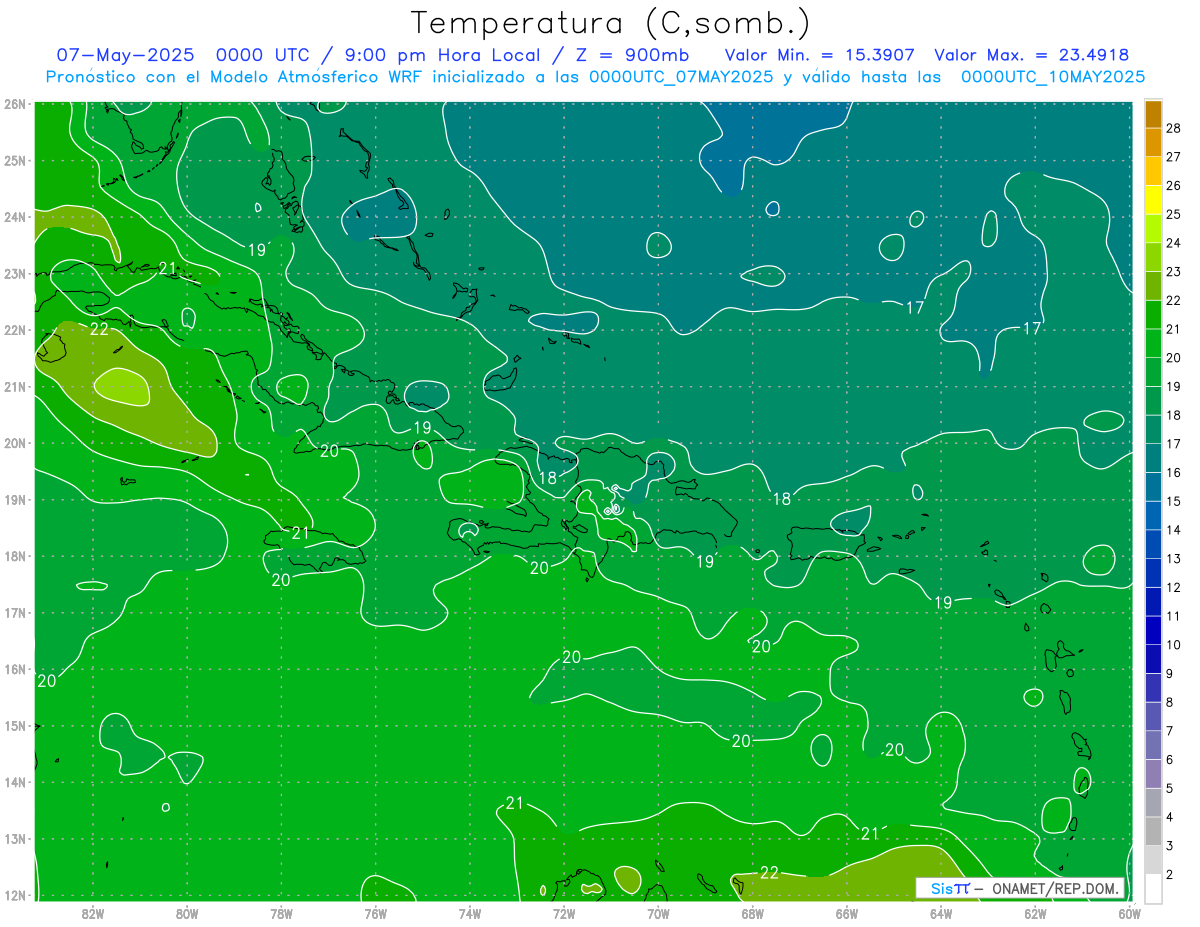Click the "16N" latitude axis label
Viewport: 1200px width, 927px height.
[15, 669]
